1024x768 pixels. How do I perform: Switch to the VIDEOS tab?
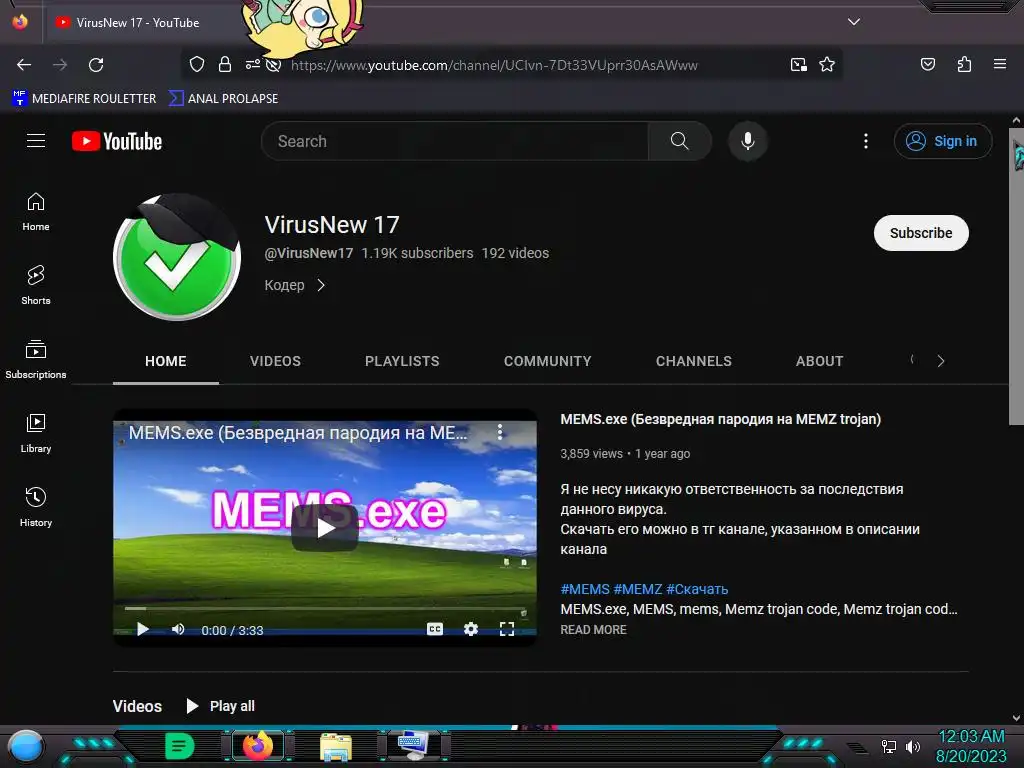pos(276,361)
